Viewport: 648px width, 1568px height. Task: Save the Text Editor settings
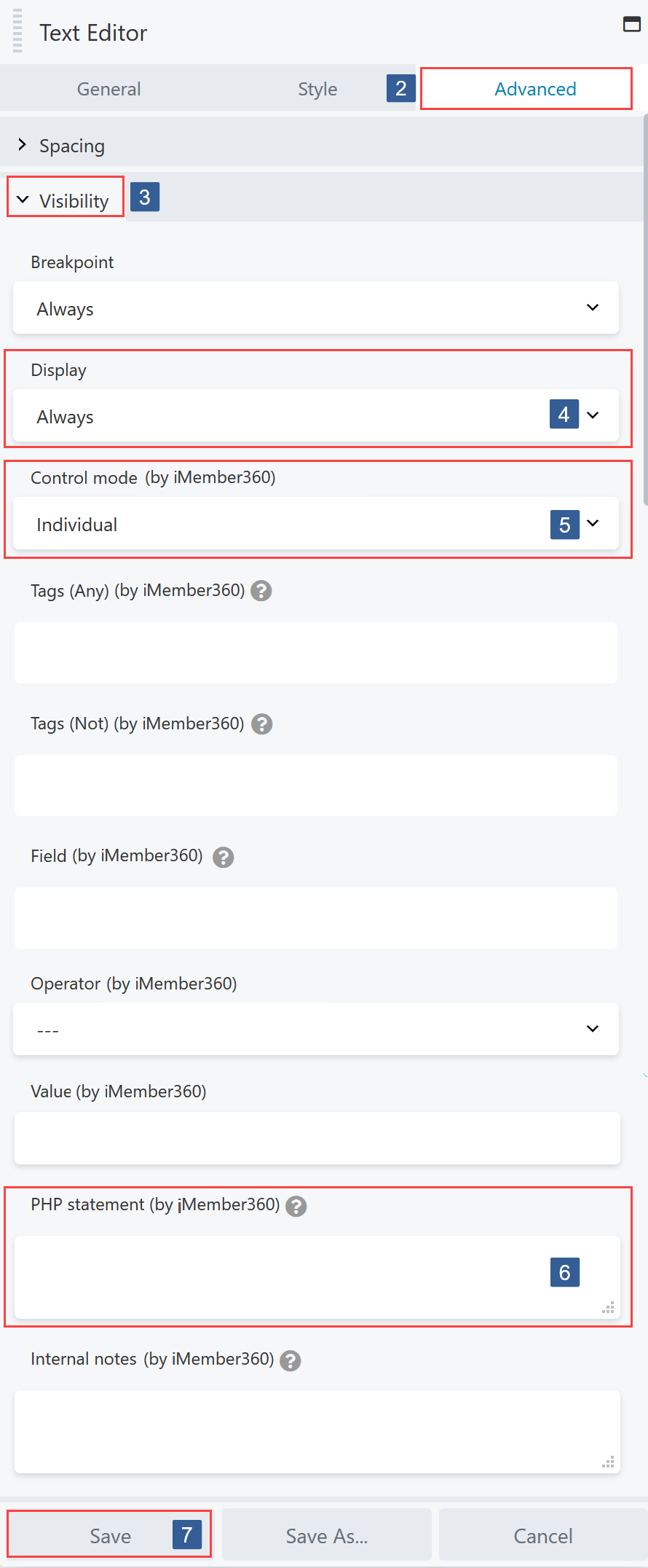[109, 1535]
